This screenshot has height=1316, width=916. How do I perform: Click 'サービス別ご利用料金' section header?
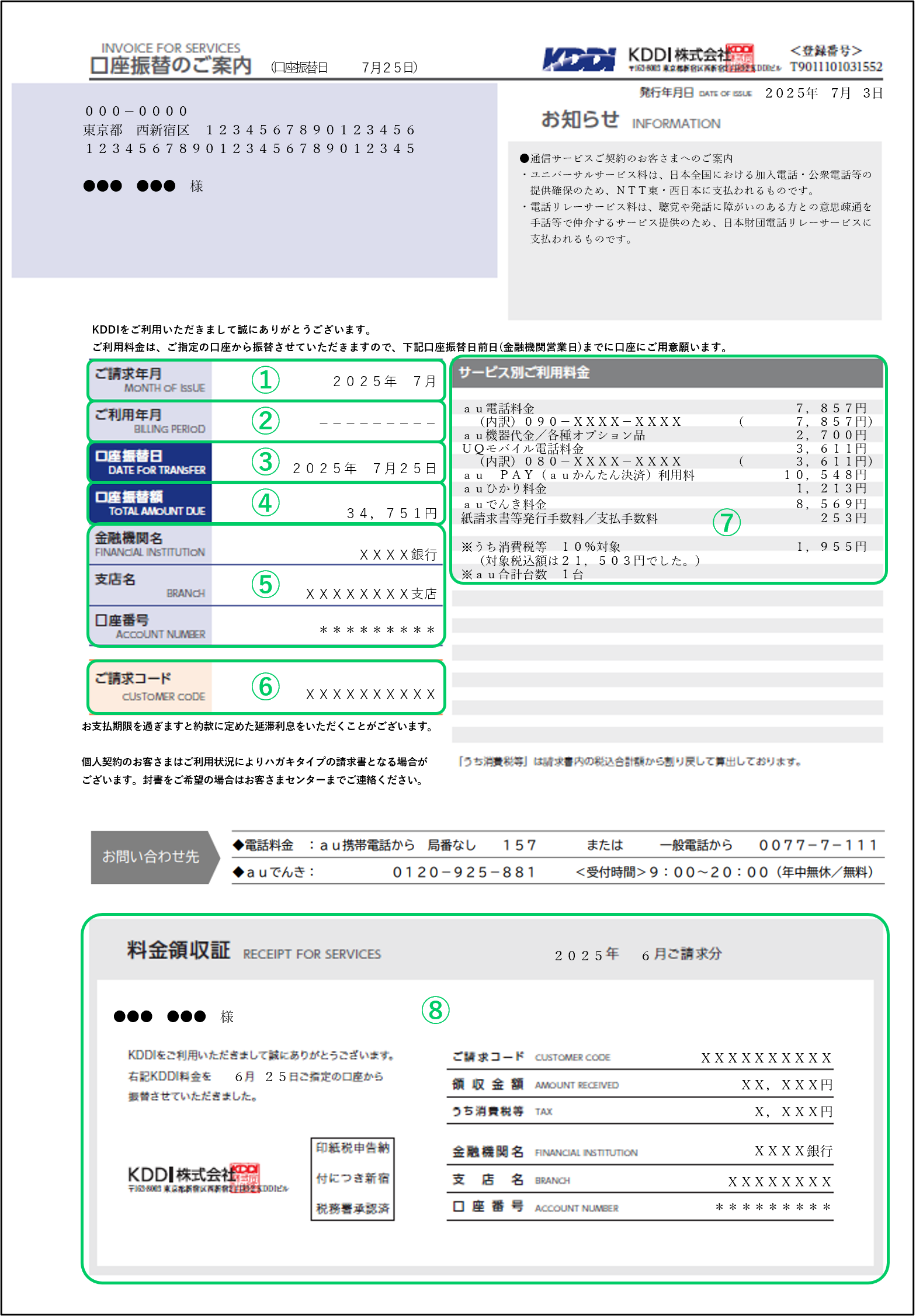(x=523, y=373)
